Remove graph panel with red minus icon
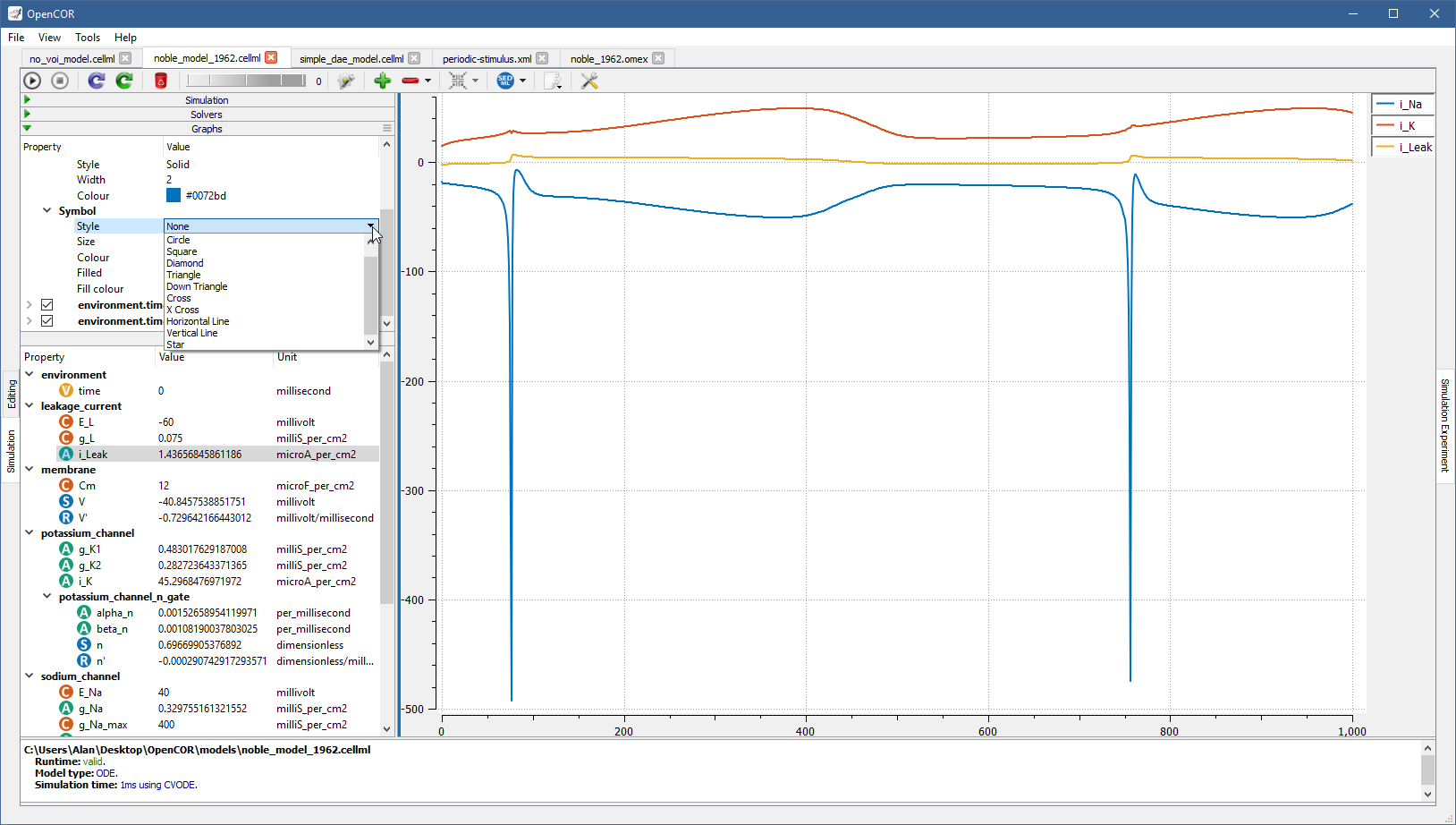The height and width of the screenshot is (825, 1456). (x=411, y=81)
